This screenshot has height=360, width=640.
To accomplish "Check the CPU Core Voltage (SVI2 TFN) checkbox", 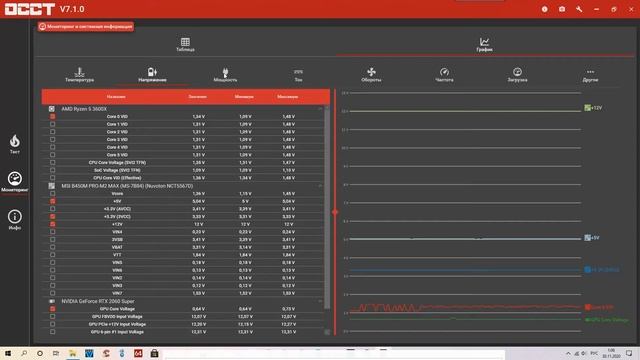I will point(52,162).
